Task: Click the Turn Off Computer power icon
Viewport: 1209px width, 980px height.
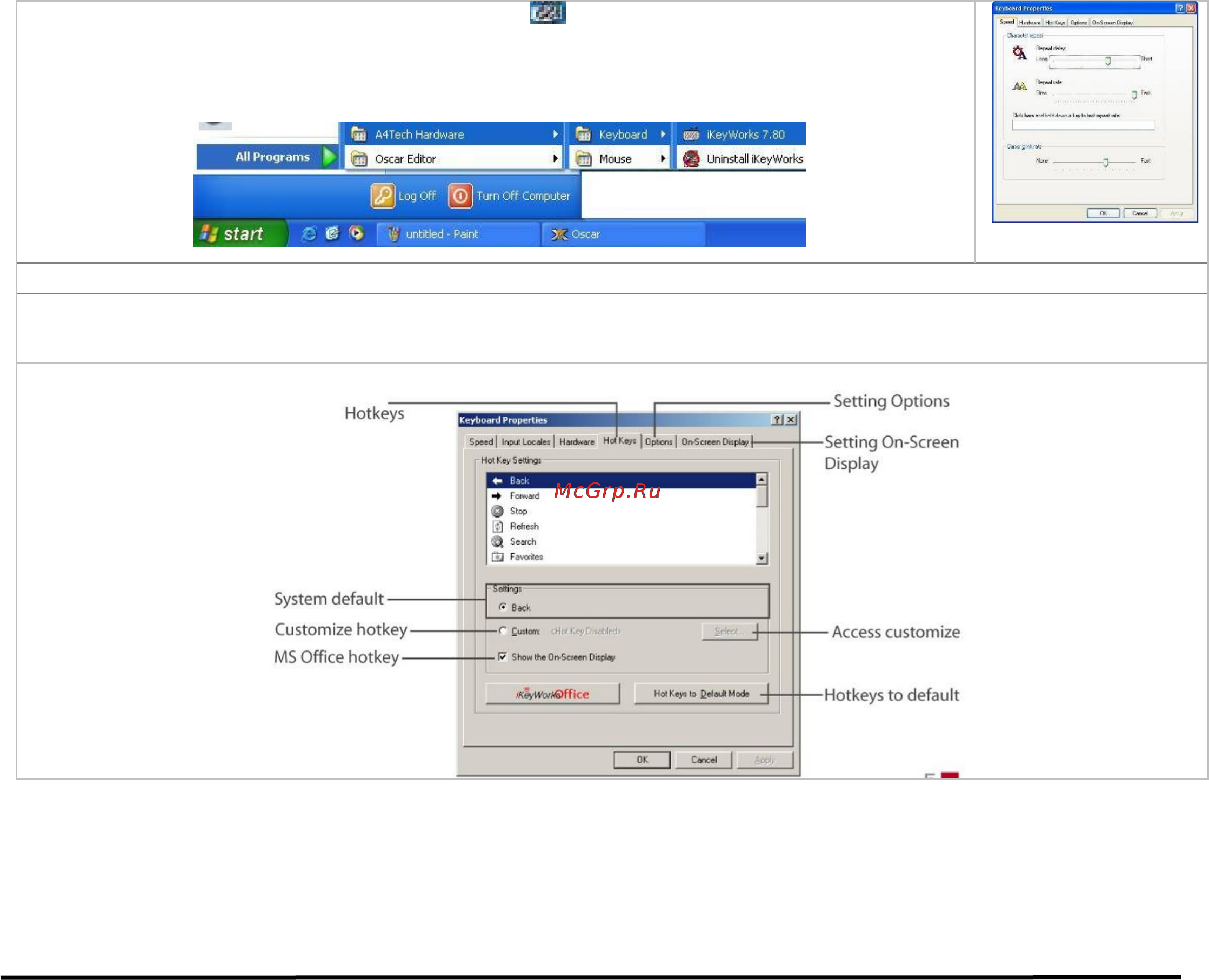Action: (459, 196)
